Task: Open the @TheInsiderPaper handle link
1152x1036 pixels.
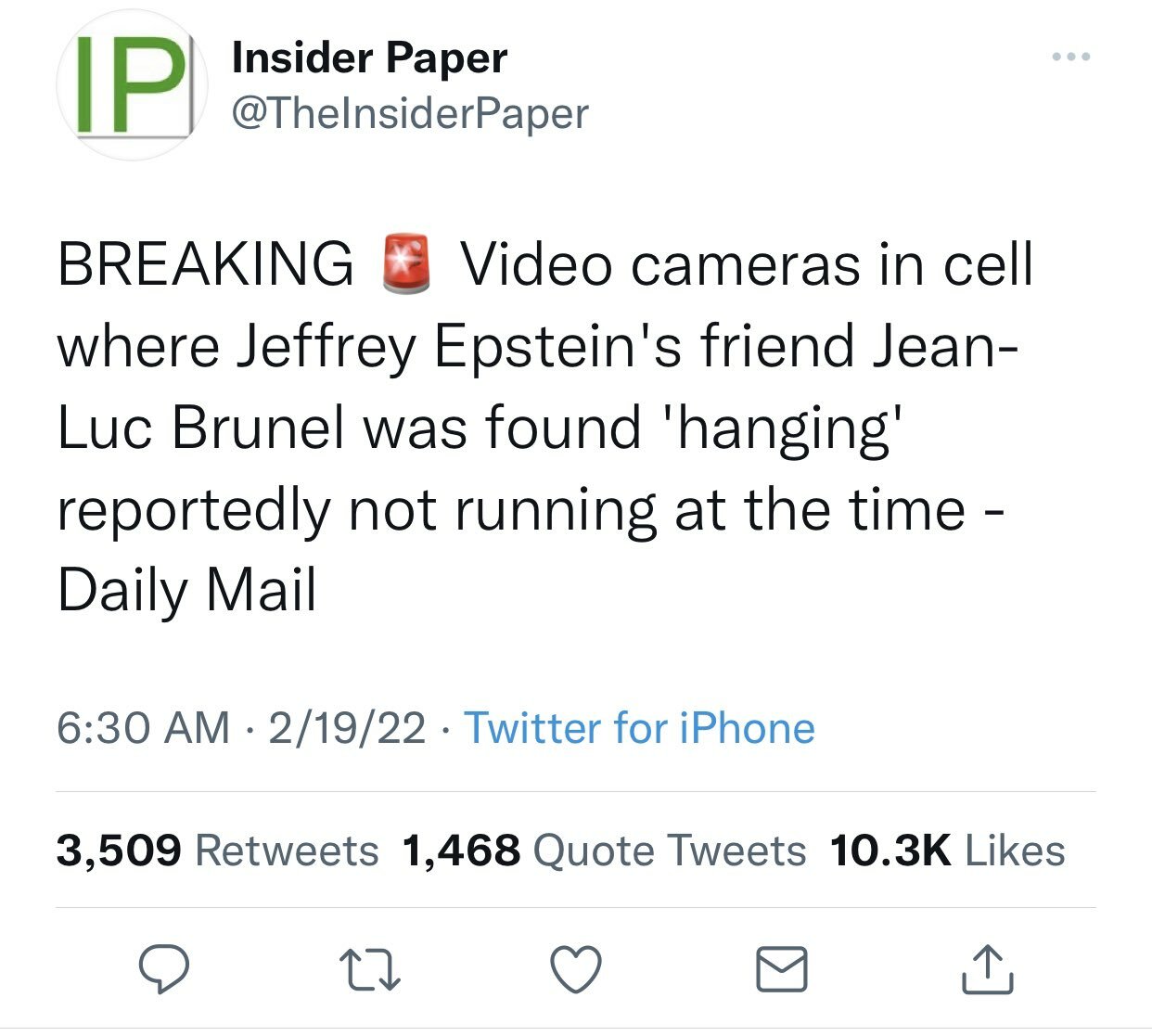Action: (409, 114)
